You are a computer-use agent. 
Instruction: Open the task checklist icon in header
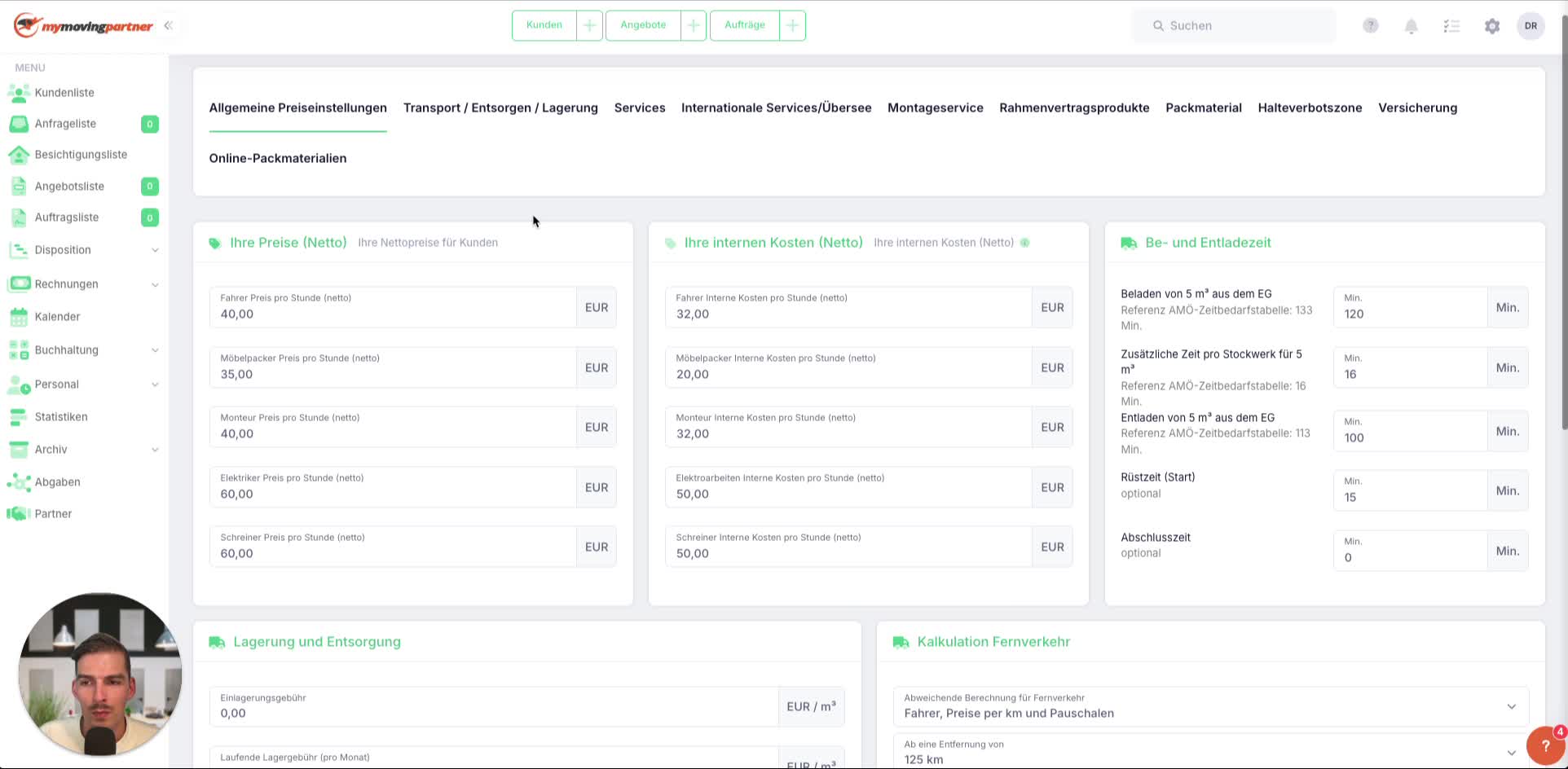tap(1451, 26)
